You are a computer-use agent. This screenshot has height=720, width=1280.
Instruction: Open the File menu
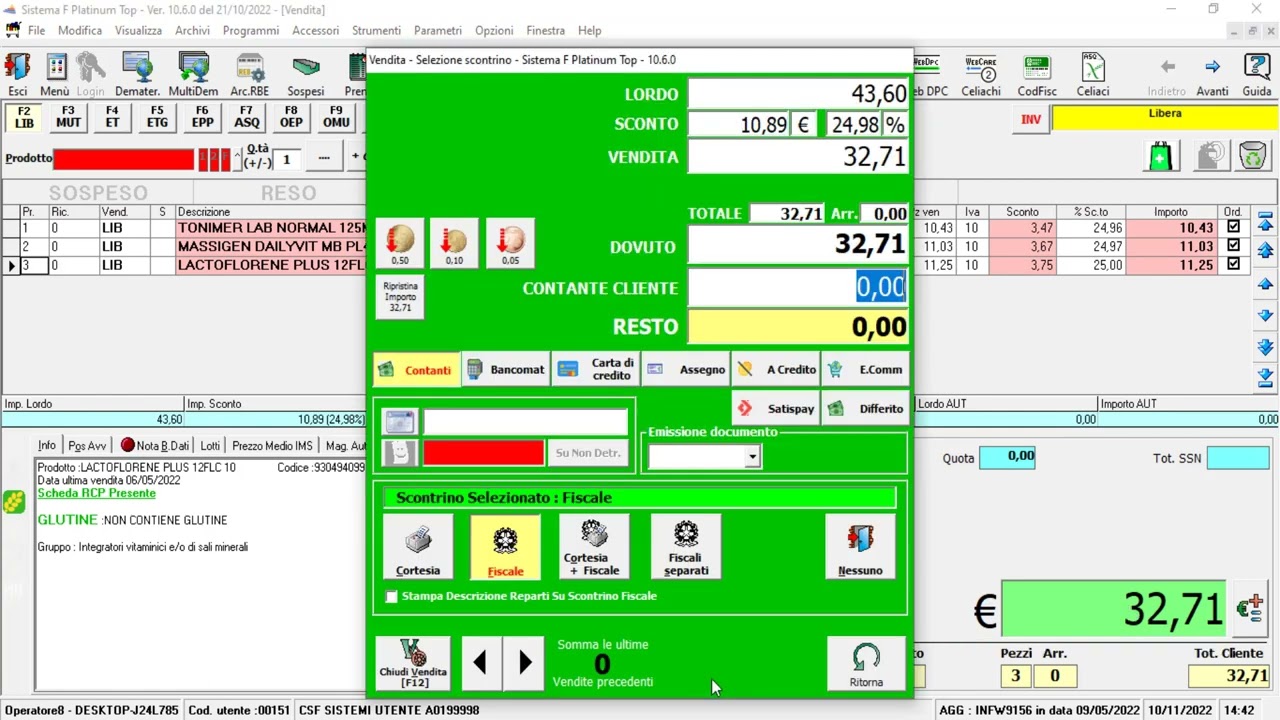[x=36, y=31]
